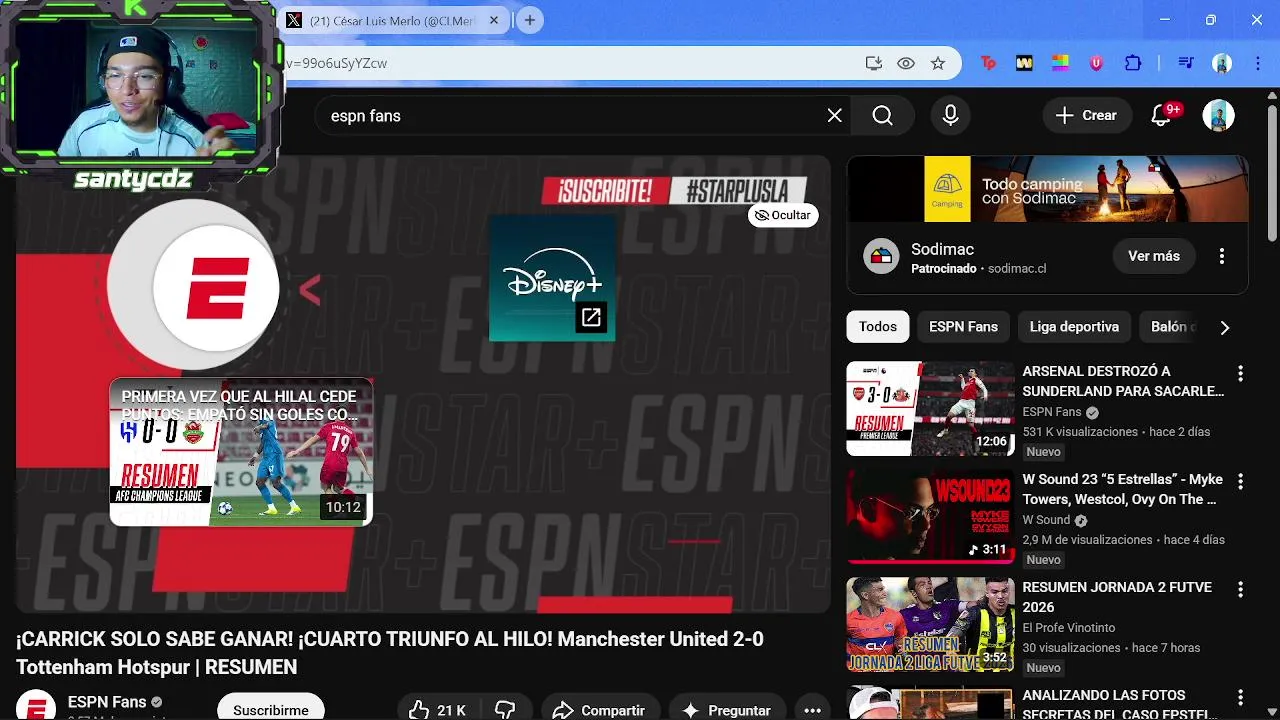Click the install app icon in address bar
The image size is (1280, 720).
click(x=874, y=63)
